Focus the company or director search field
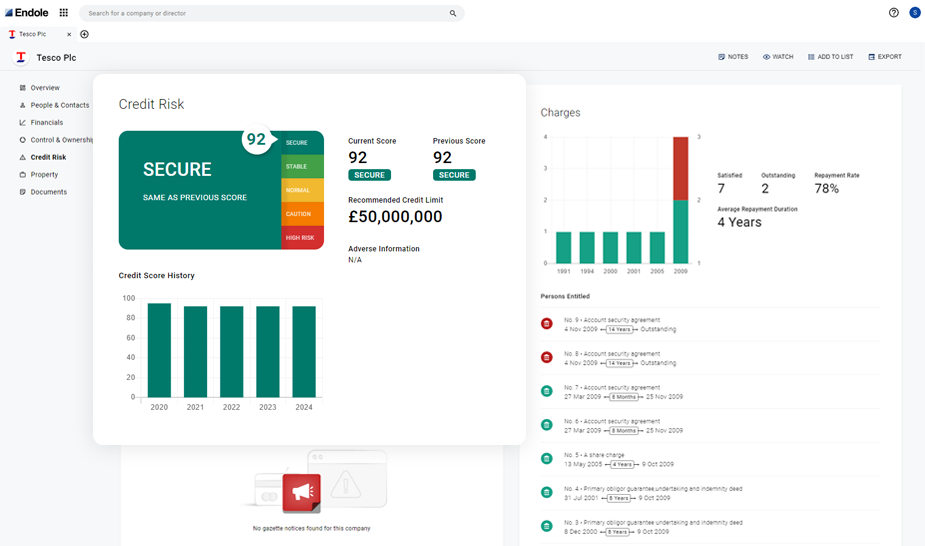 (x=271, y=13)
